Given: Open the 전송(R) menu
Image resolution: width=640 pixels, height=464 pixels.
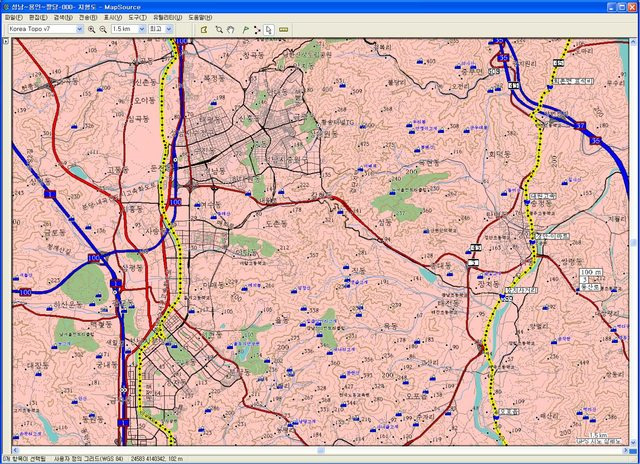Looking at the screenshot, I should pyautogui.click(x=88, y=18).
